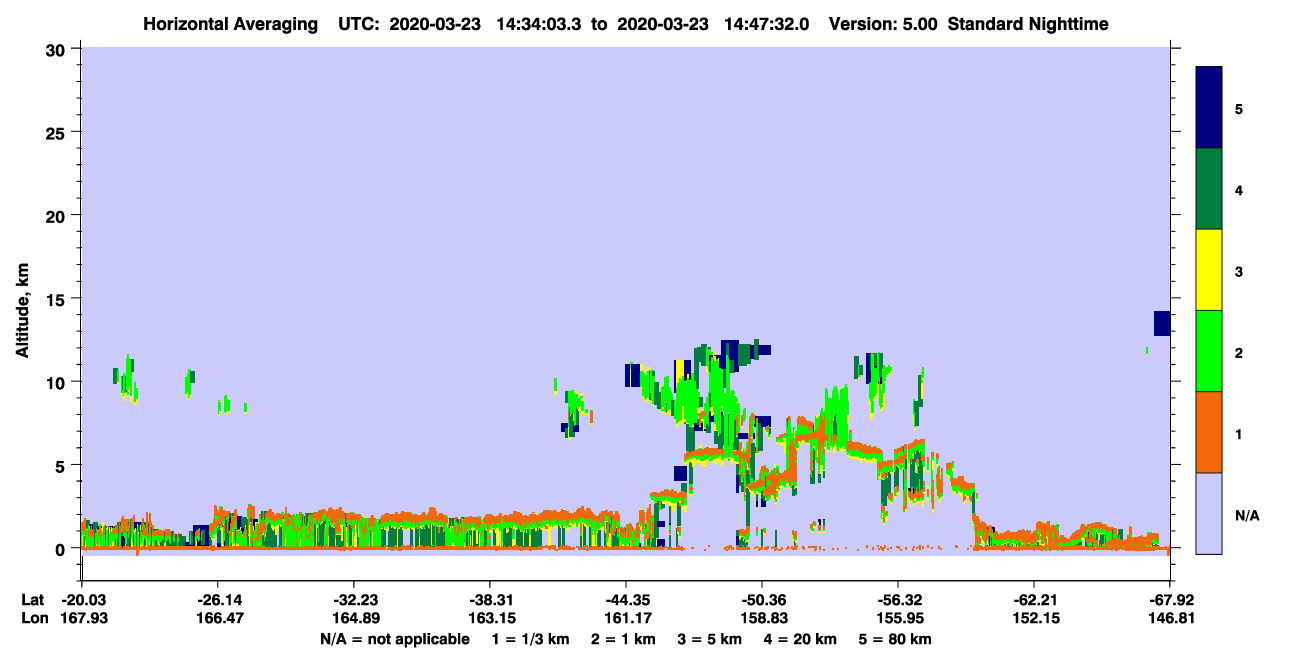Click the dark blue colorbar segment labeled 5

[x=1209, y=107]
